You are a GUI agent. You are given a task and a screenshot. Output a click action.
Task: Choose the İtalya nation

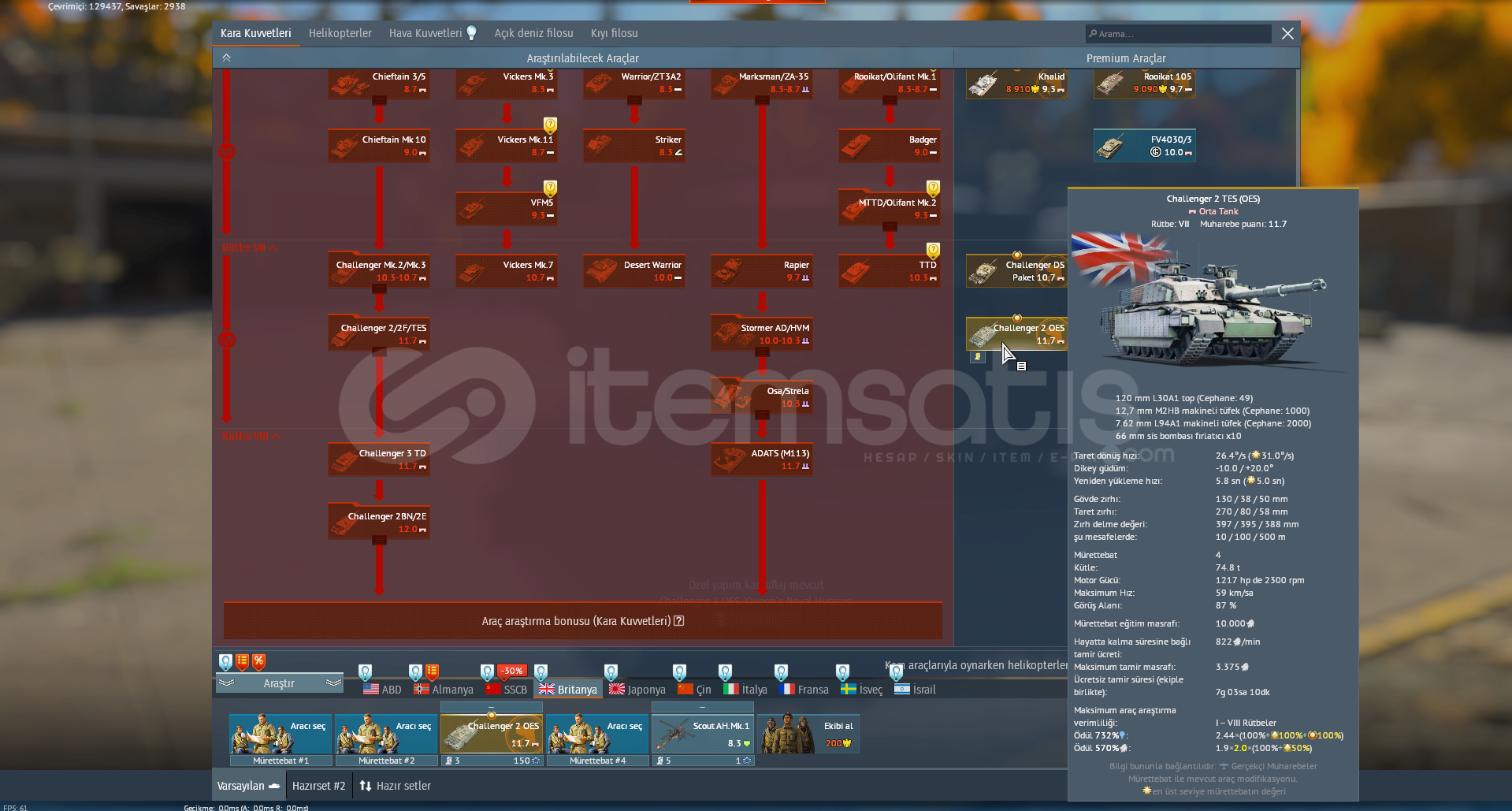click(745, 690)
